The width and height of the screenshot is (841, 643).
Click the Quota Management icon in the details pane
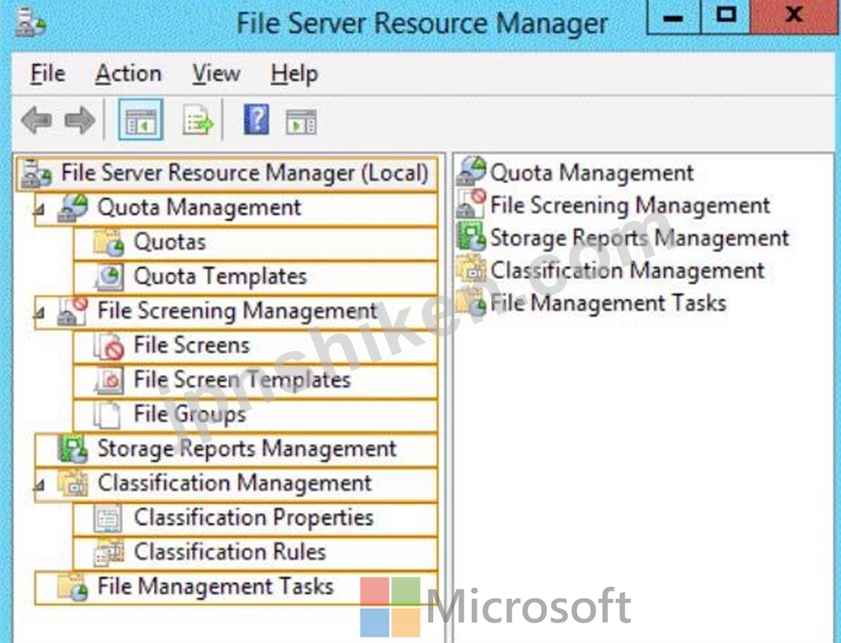[x=471, y=172]
